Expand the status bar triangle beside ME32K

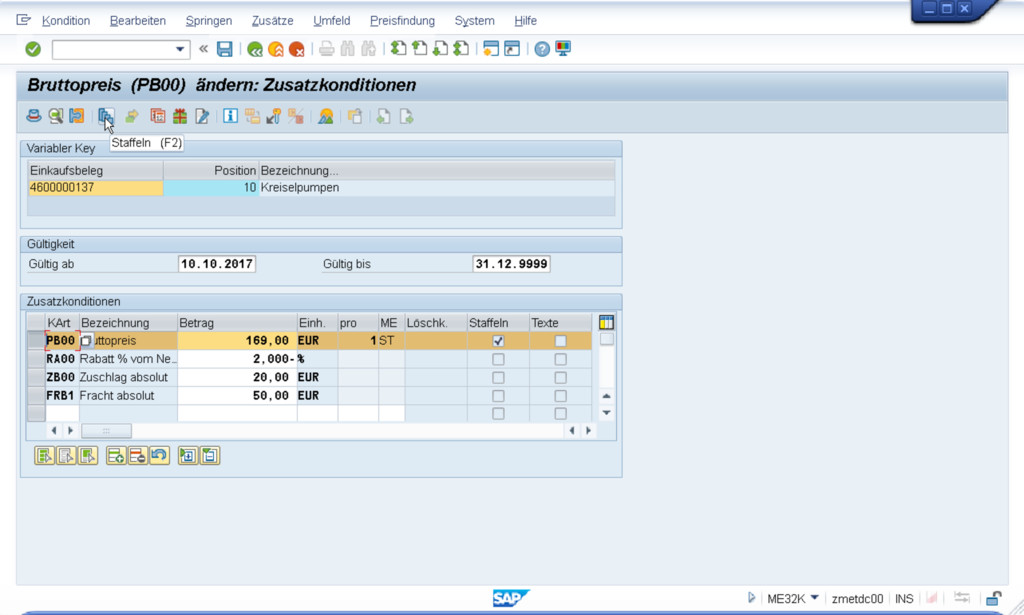[752, 598]
